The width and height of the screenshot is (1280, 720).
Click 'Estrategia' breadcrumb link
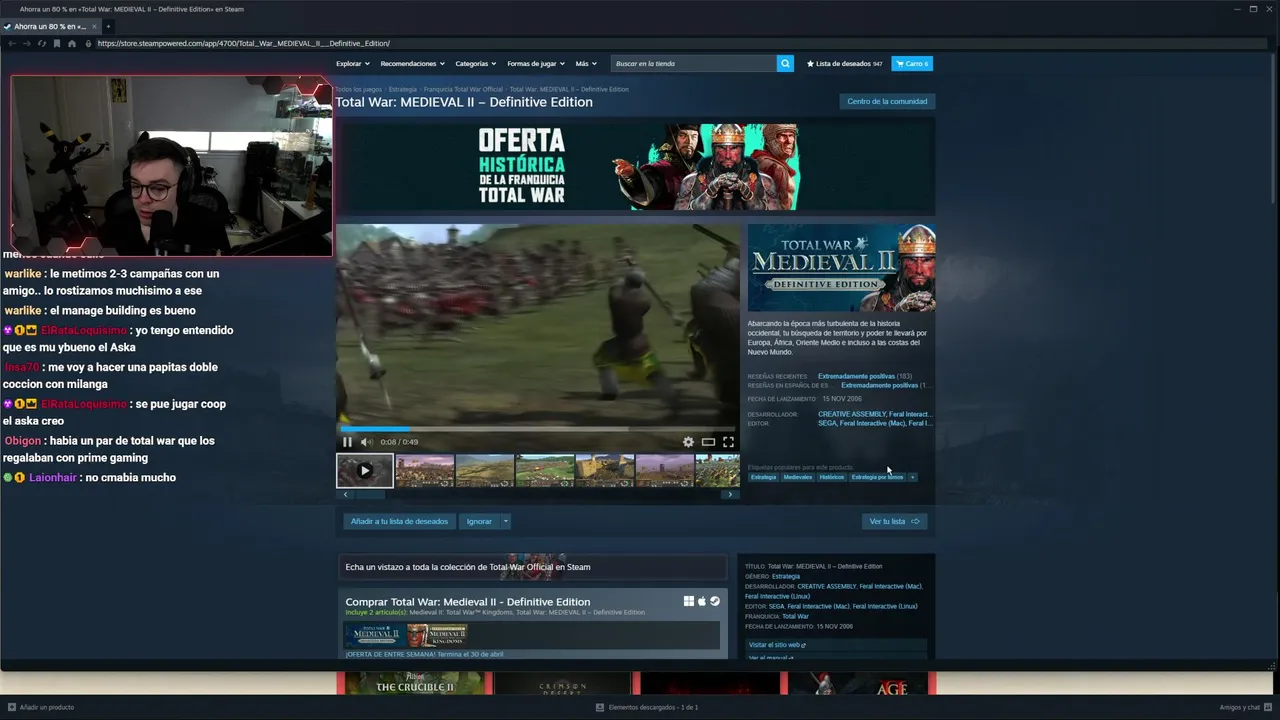(403, 89)
